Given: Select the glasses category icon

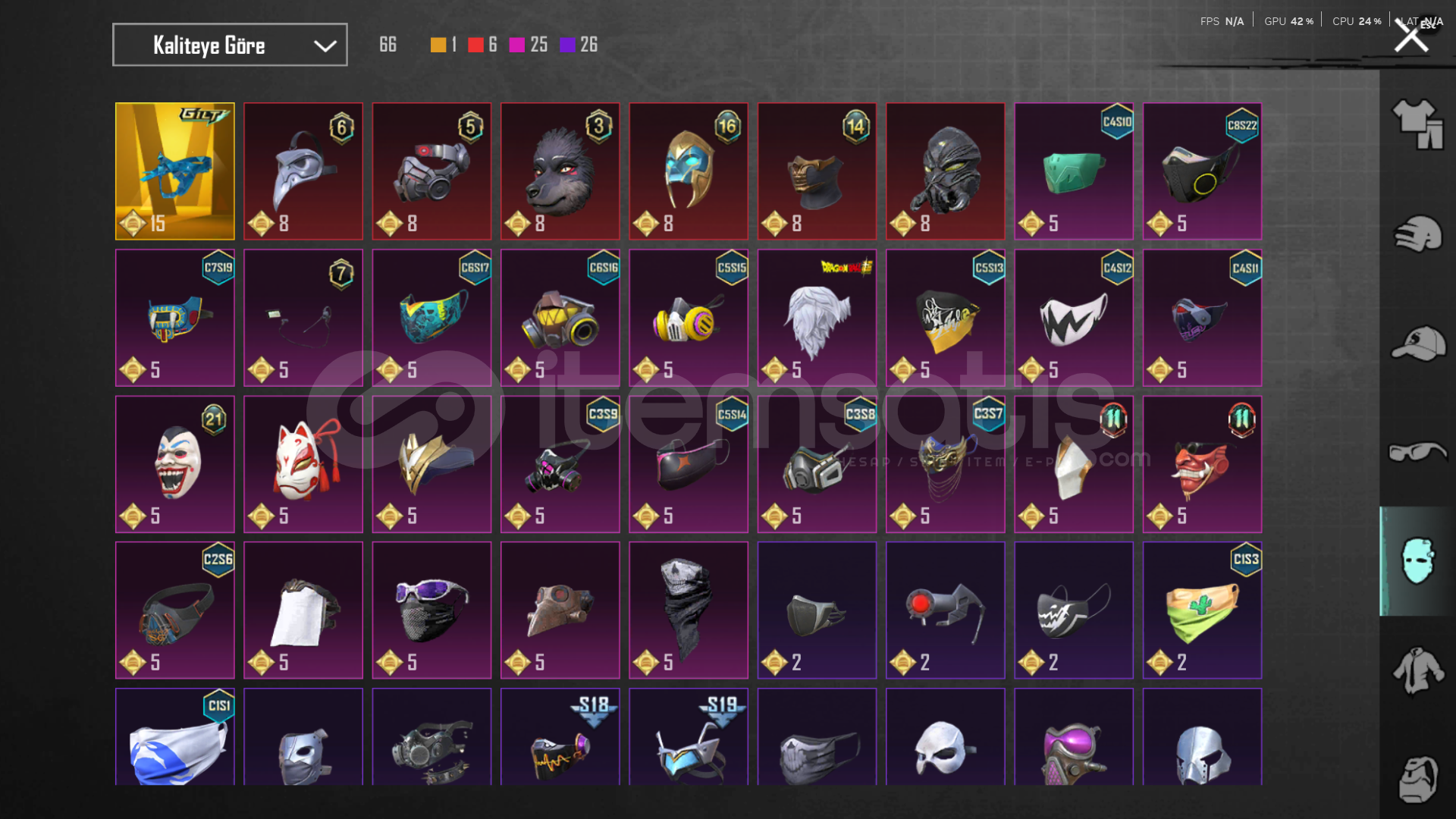Looking at the screenshot, I should click(x=1417, y=452).
